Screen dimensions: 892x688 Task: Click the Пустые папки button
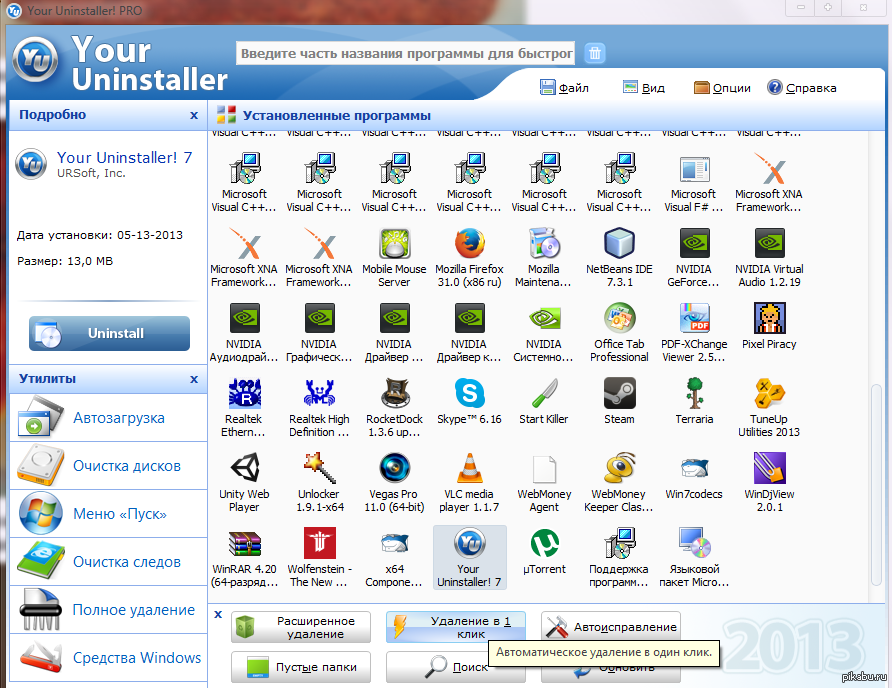click(301, 667)
